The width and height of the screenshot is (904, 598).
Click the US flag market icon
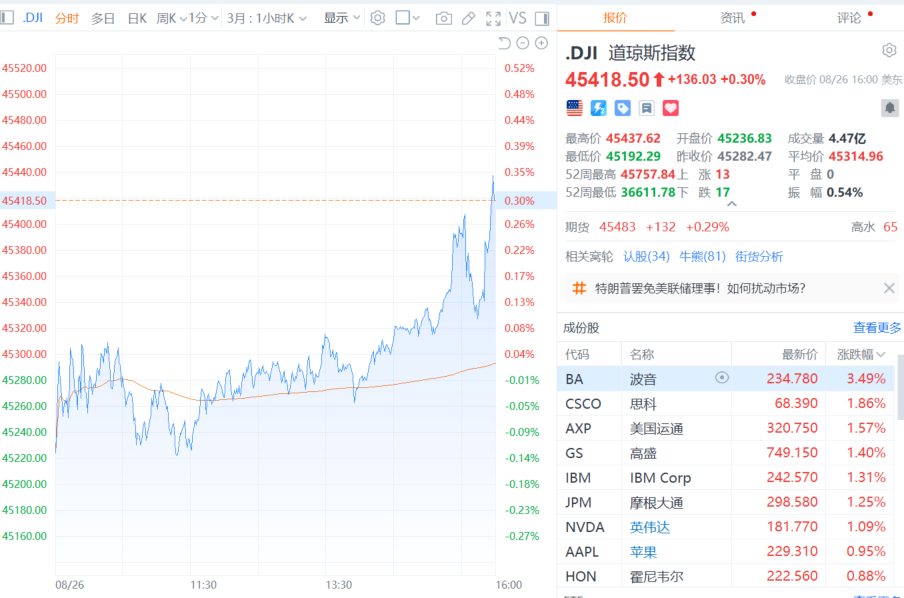pos(575,108)
